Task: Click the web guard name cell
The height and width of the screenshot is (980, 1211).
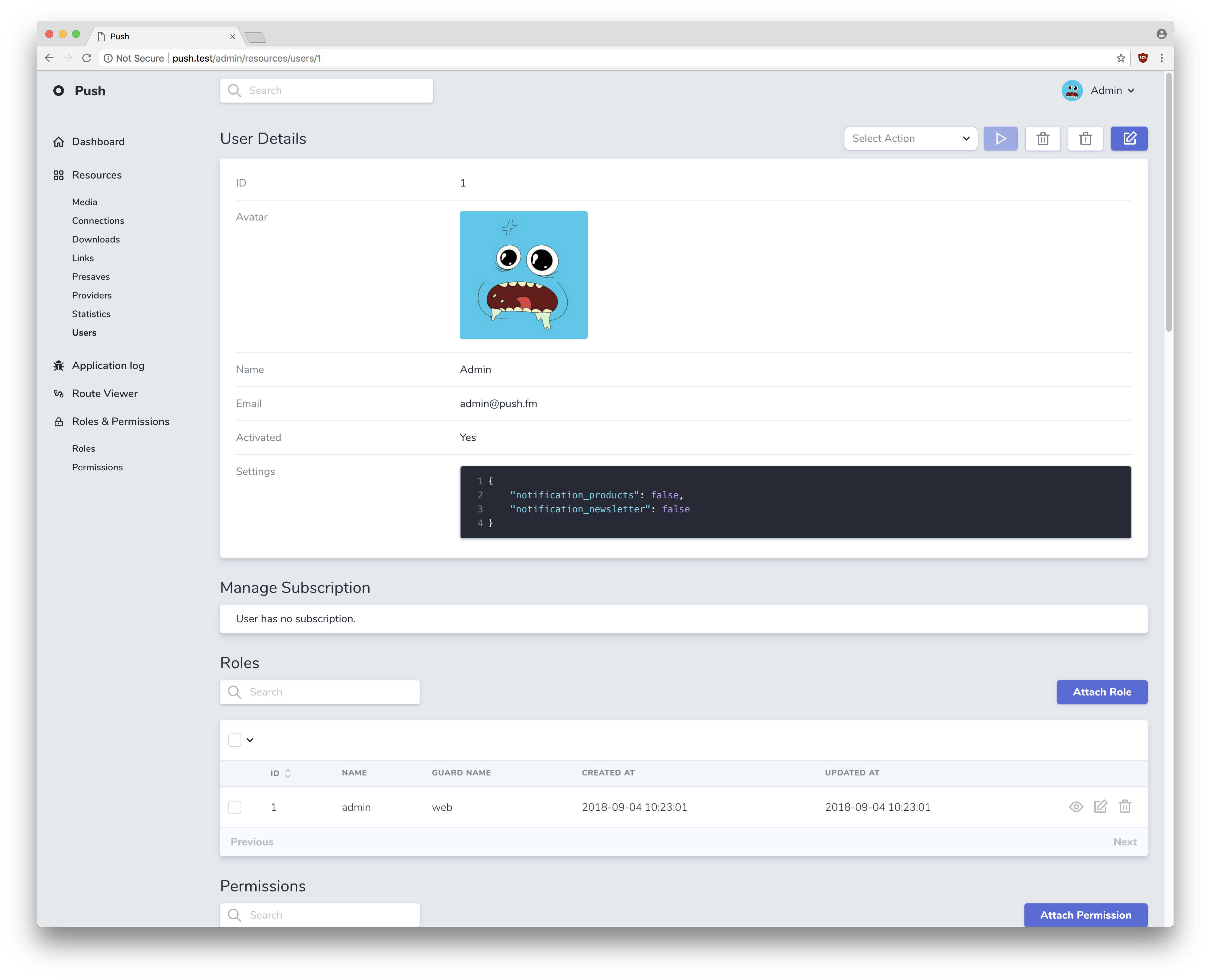Action: click(x=442, y=807)
